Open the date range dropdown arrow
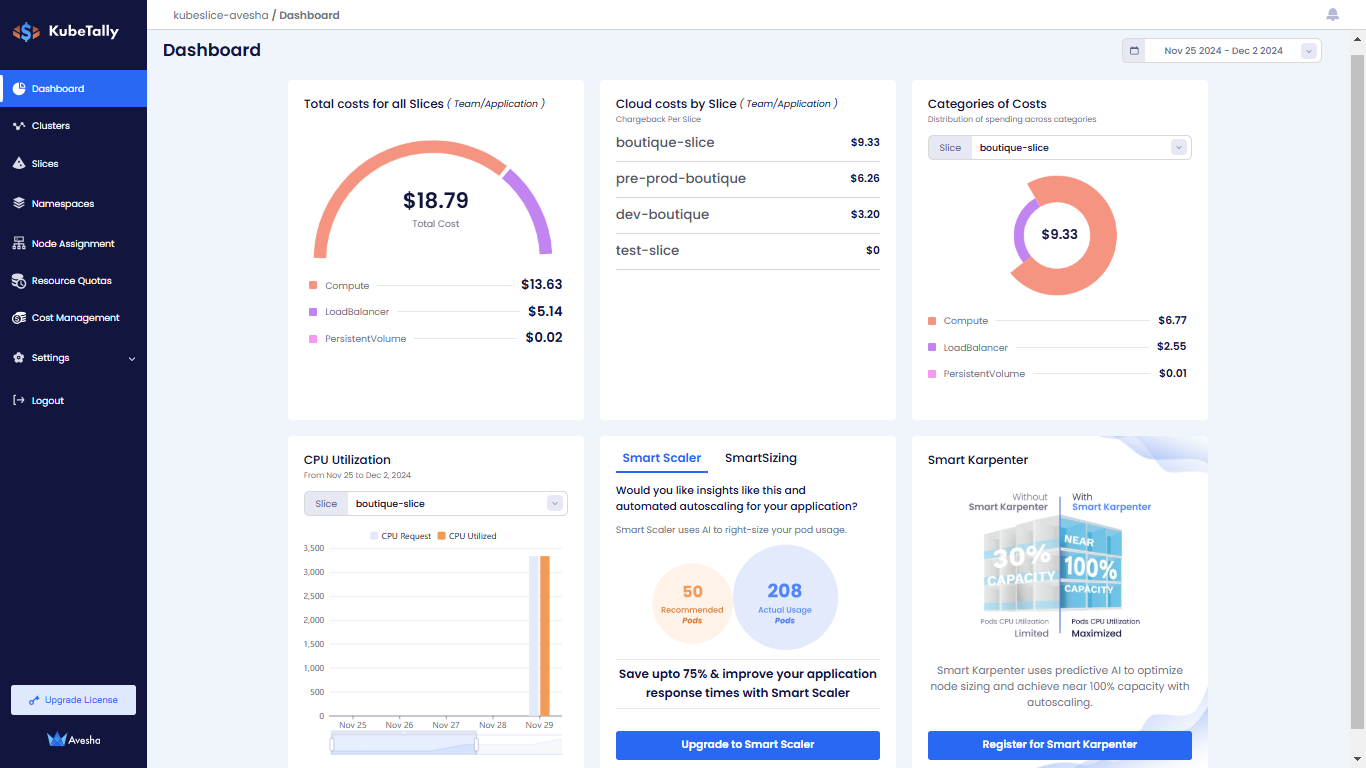Image resolution: width=1366 pixels, height=768 pixels. [1308, 50]
